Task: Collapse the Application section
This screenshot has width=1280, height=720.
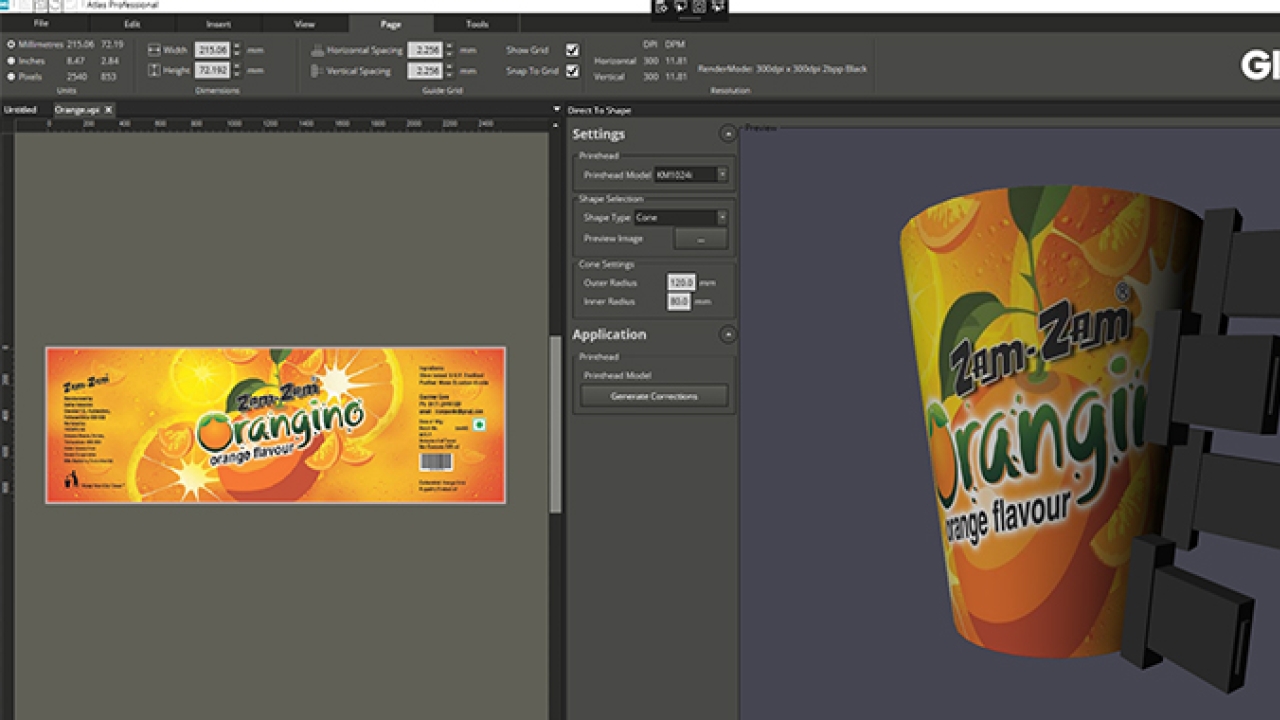Action: pyautogui.click(x=727, y=335)
